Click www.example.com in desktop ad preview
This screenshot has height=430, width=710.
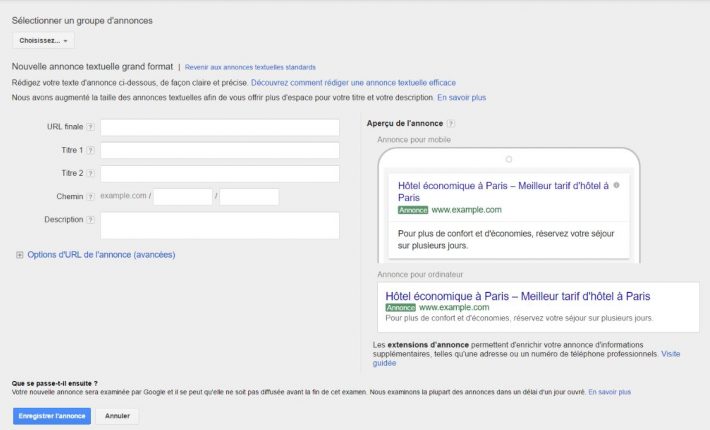454,308
